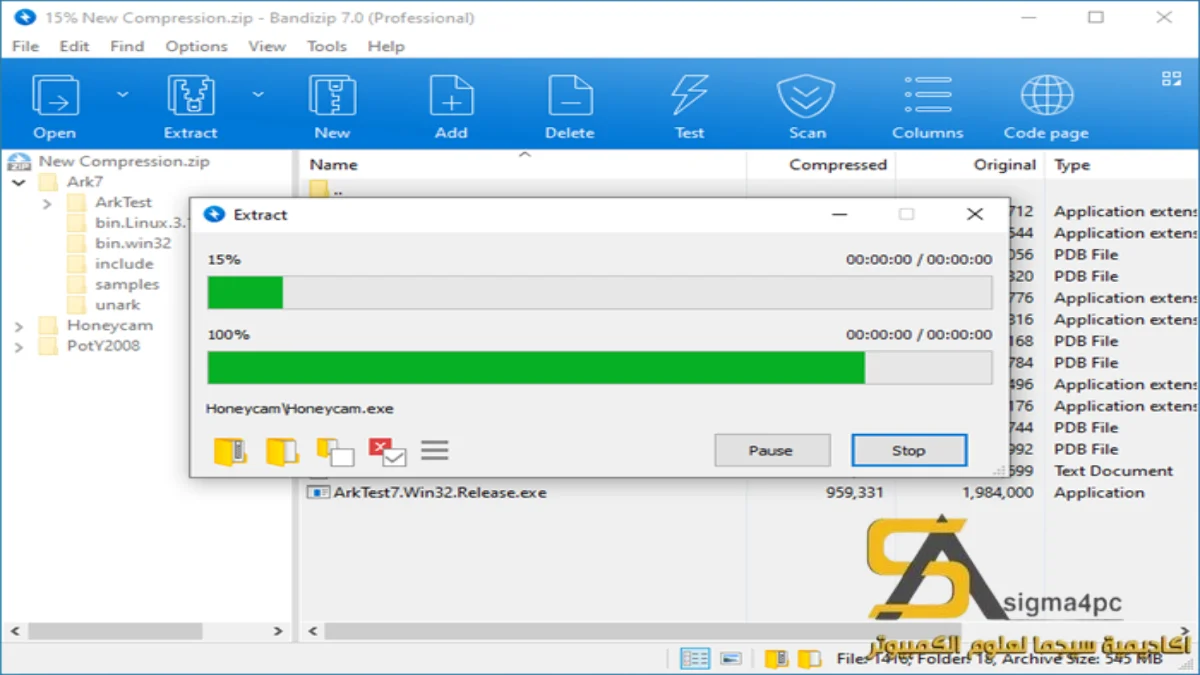Select the samples folder
This screenshot has height=675, width=1200.
127,285
